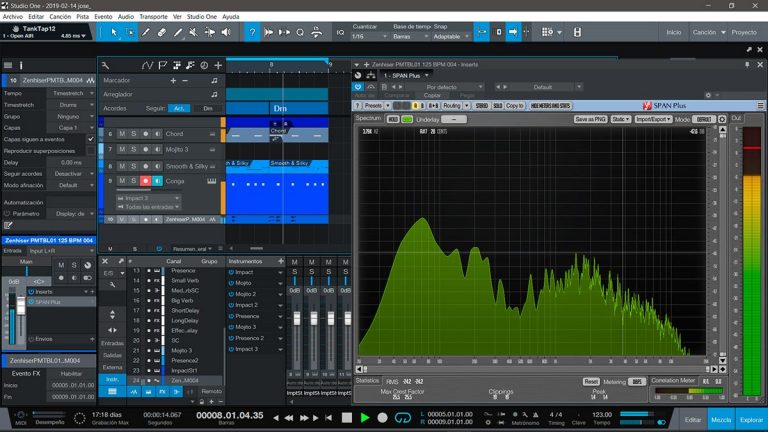This screenshot has height=432, width=768.
Task: Click Save as PNG in SPAN
Action: (591, 119)
